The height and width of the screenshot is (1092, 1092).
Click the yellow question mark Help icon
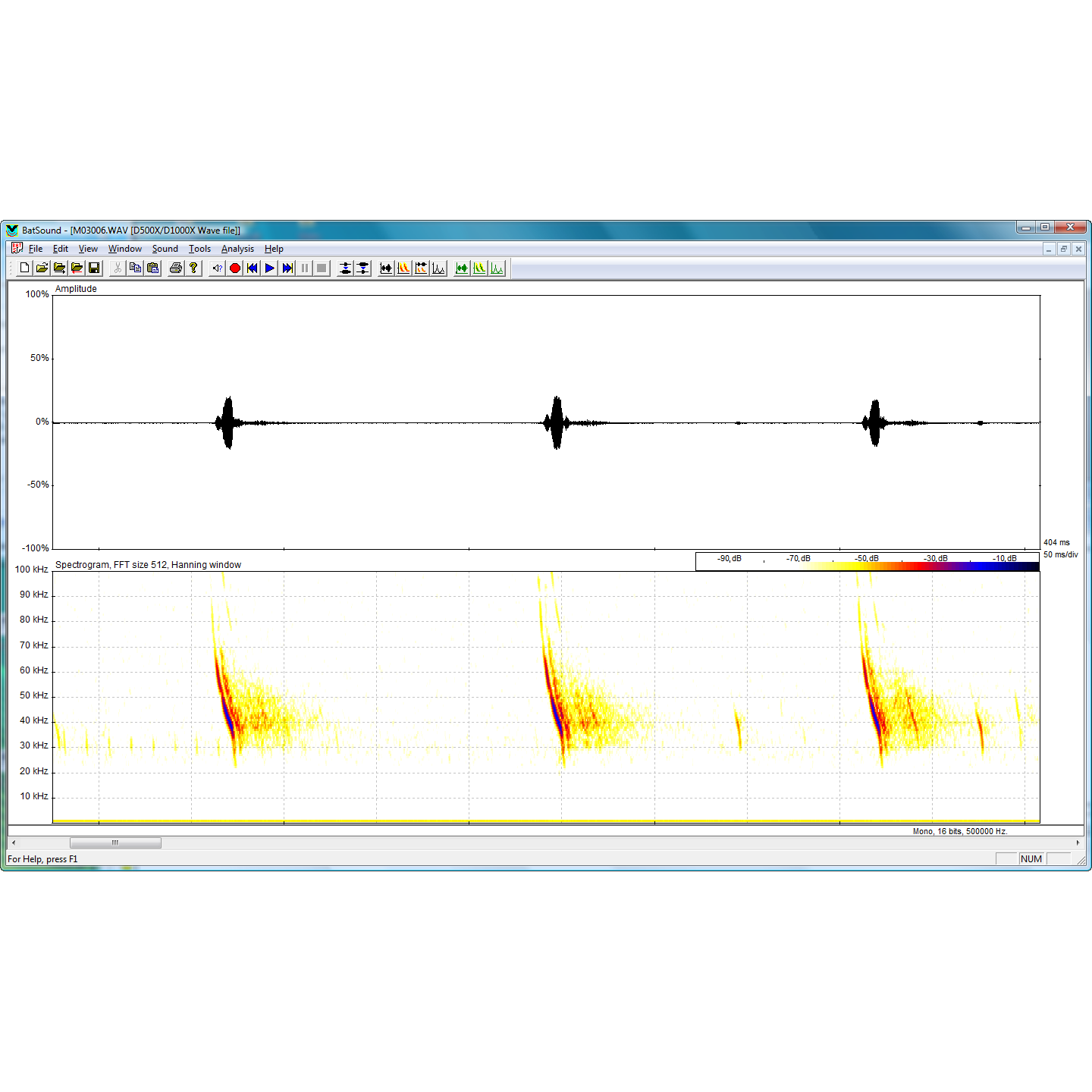pos(193,268)
